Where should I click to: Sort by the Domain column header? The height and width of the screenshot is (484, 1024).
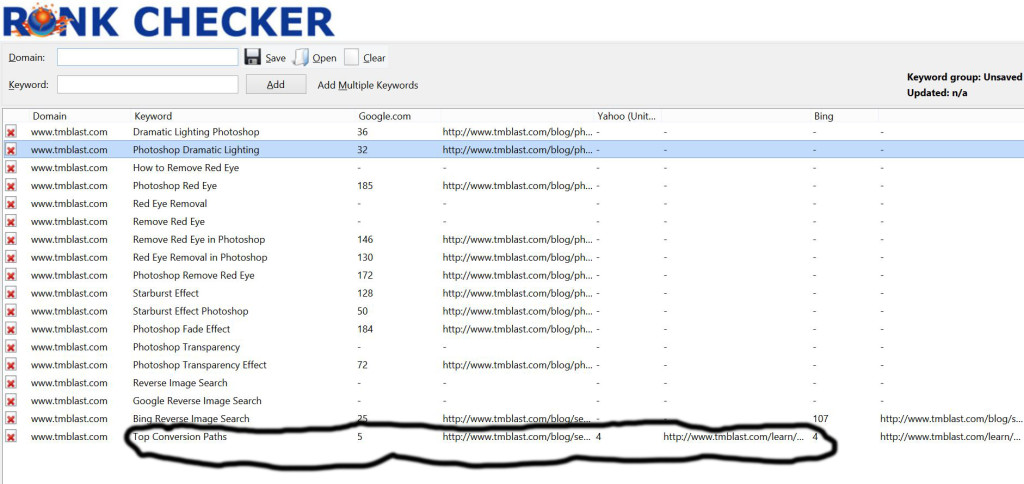point(50,116)
